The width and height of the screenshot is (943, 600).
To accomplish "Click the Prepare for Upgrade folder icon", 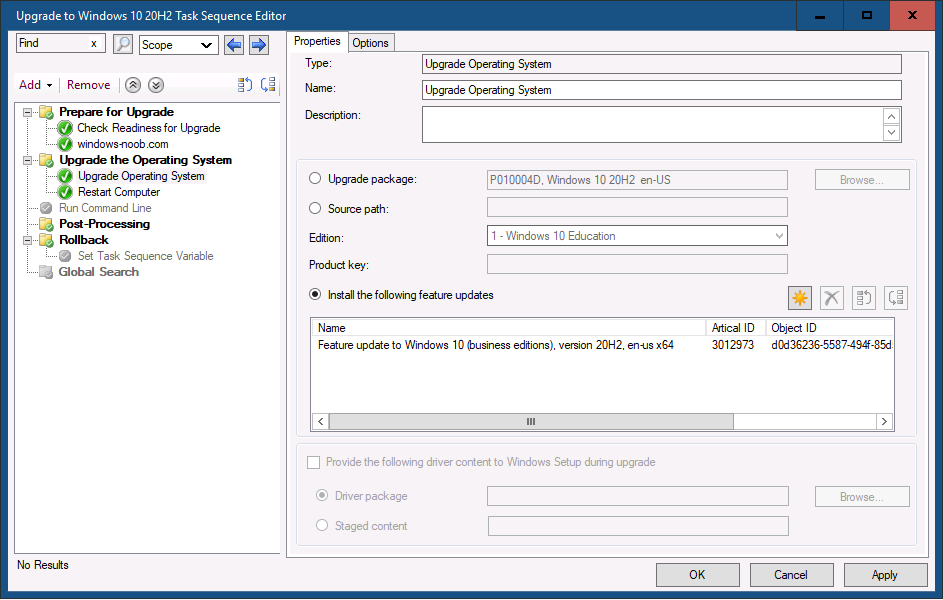I will tap(46, 112).
